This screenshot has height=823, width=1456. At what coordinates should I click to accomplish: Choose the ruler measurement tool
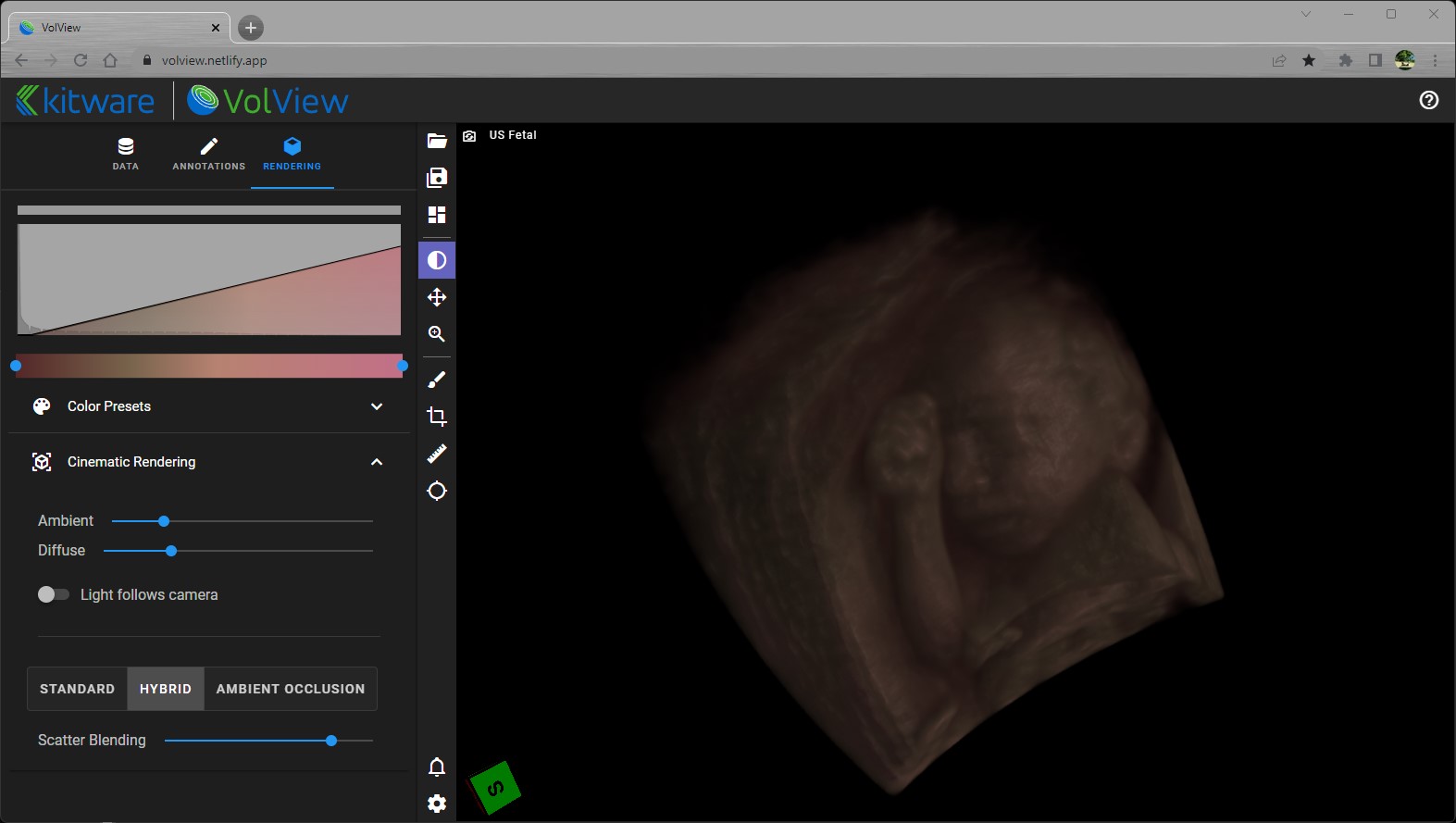(x=437, y=454)
